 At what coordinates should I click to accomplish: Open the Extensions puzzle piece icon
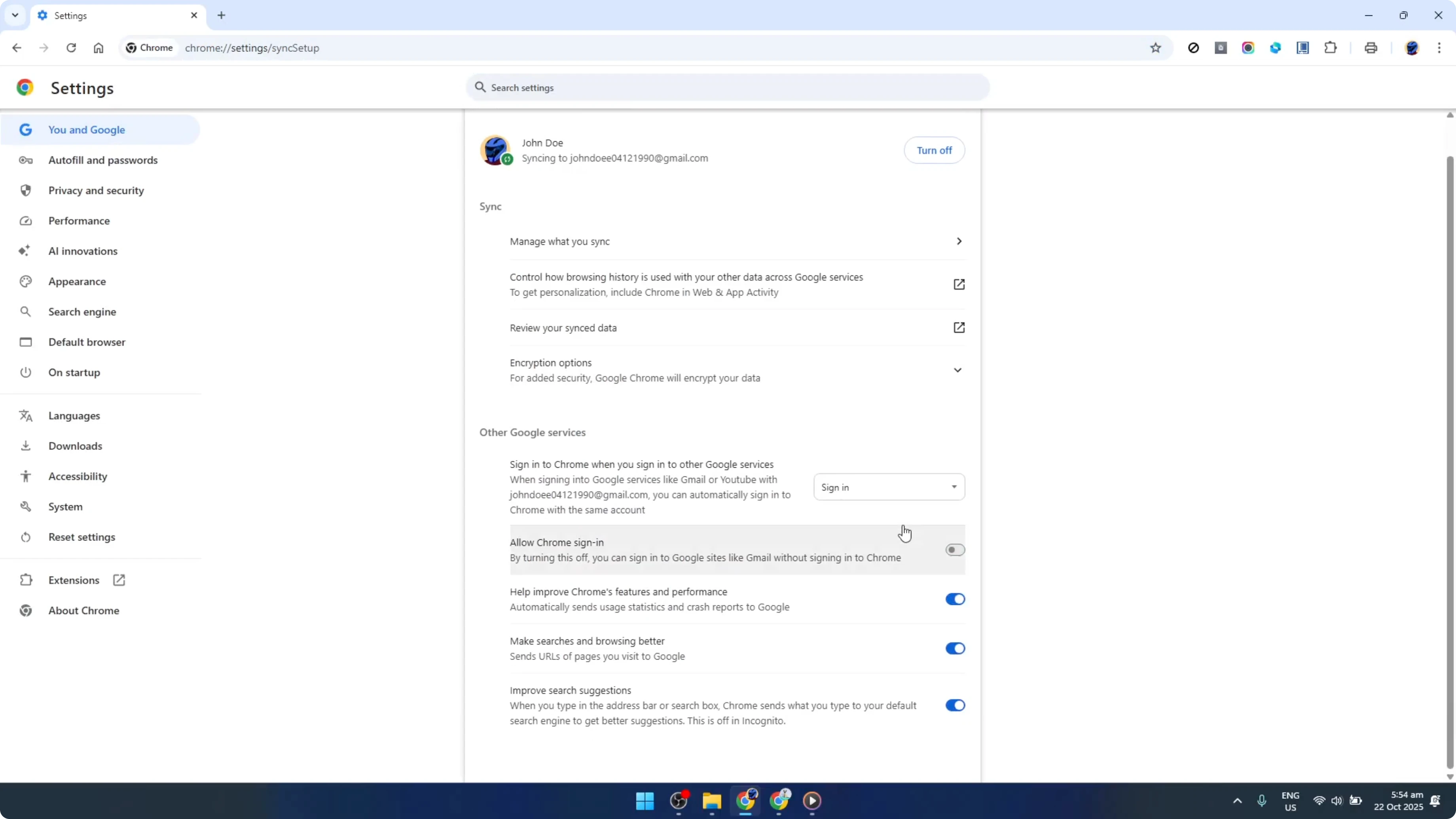(1331, 47)
